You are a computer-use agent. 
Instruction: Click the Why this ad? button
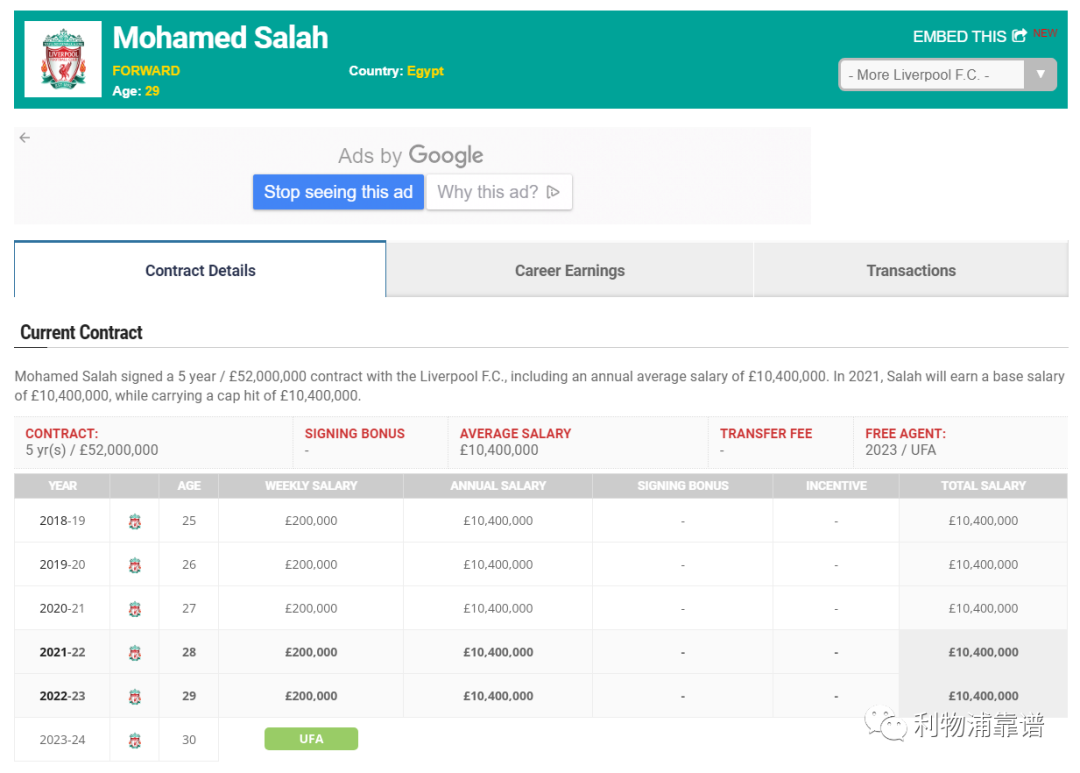(x=499, y=192)
